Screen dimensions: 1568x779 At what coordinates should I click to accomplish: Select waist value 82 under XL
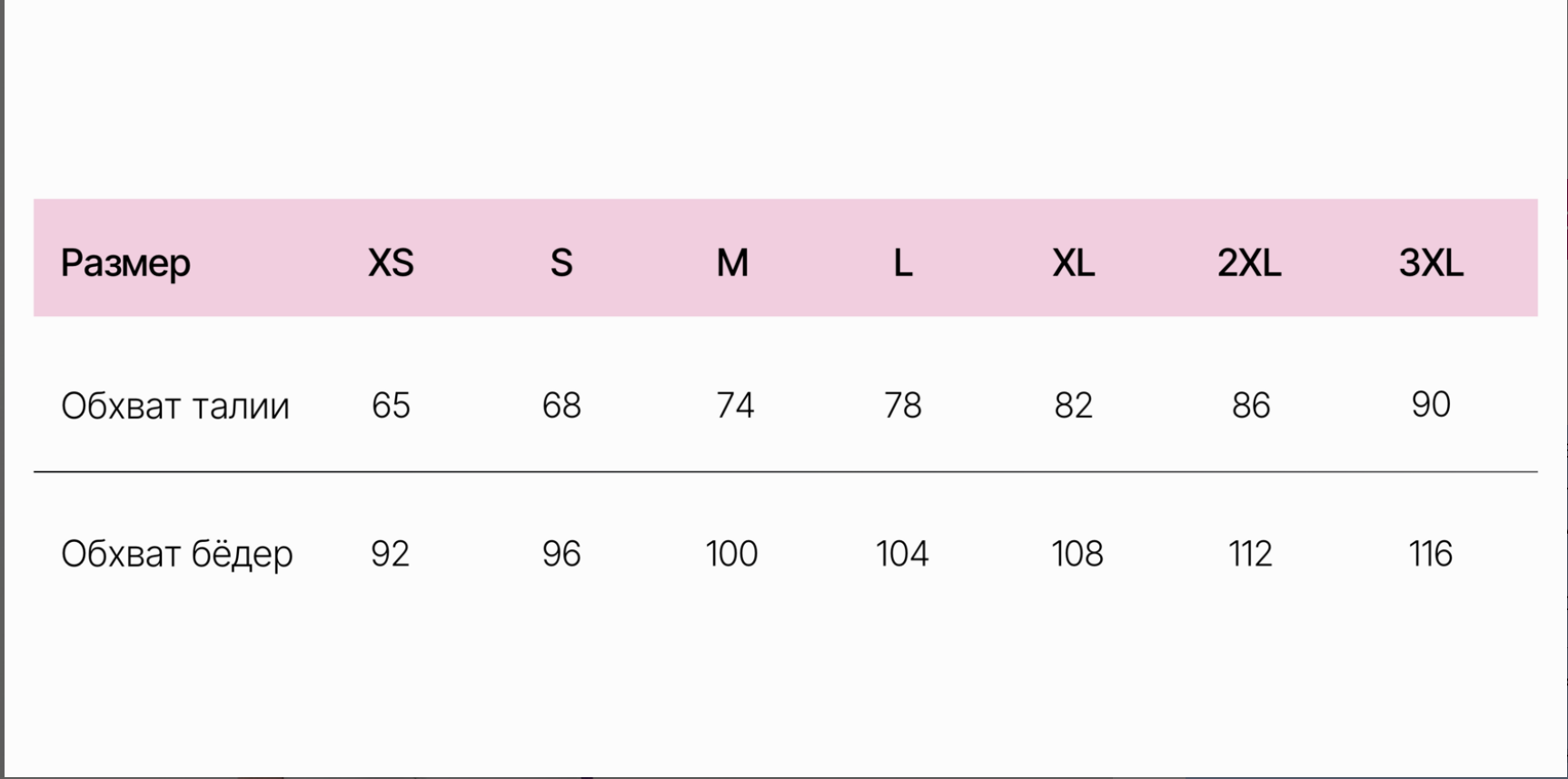pyautogui.click(x=1074, y=405)
